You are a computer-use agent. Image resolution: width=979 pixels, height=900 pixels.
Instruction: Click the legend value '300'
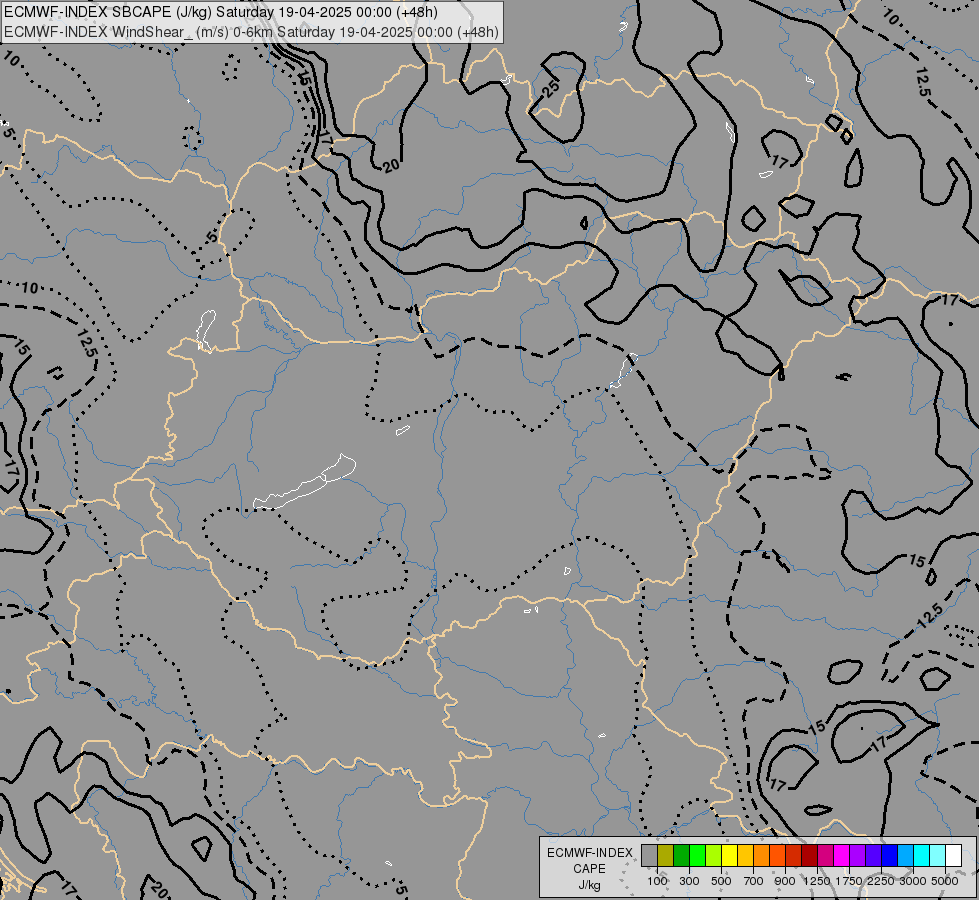click(689, 881)
